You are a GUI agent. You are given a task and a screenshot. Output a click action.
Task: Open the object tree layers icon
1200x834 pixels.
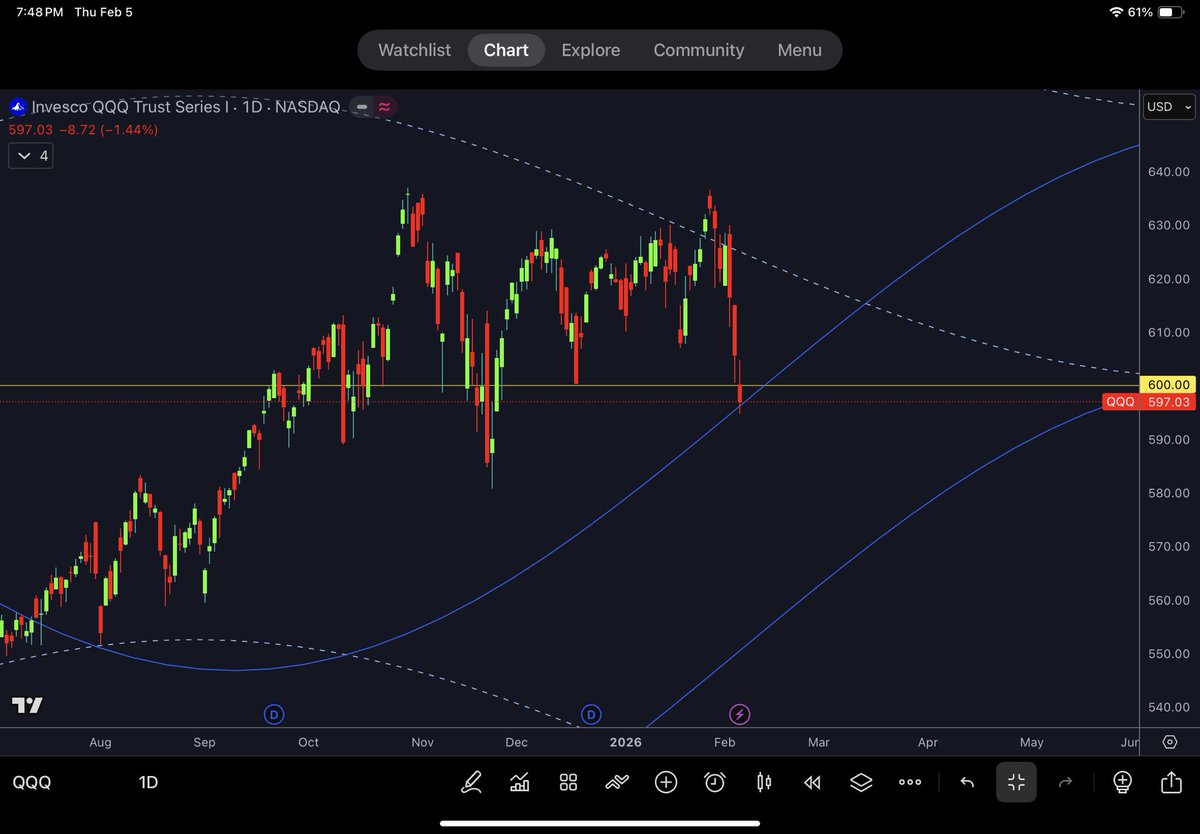click(861, 782)
